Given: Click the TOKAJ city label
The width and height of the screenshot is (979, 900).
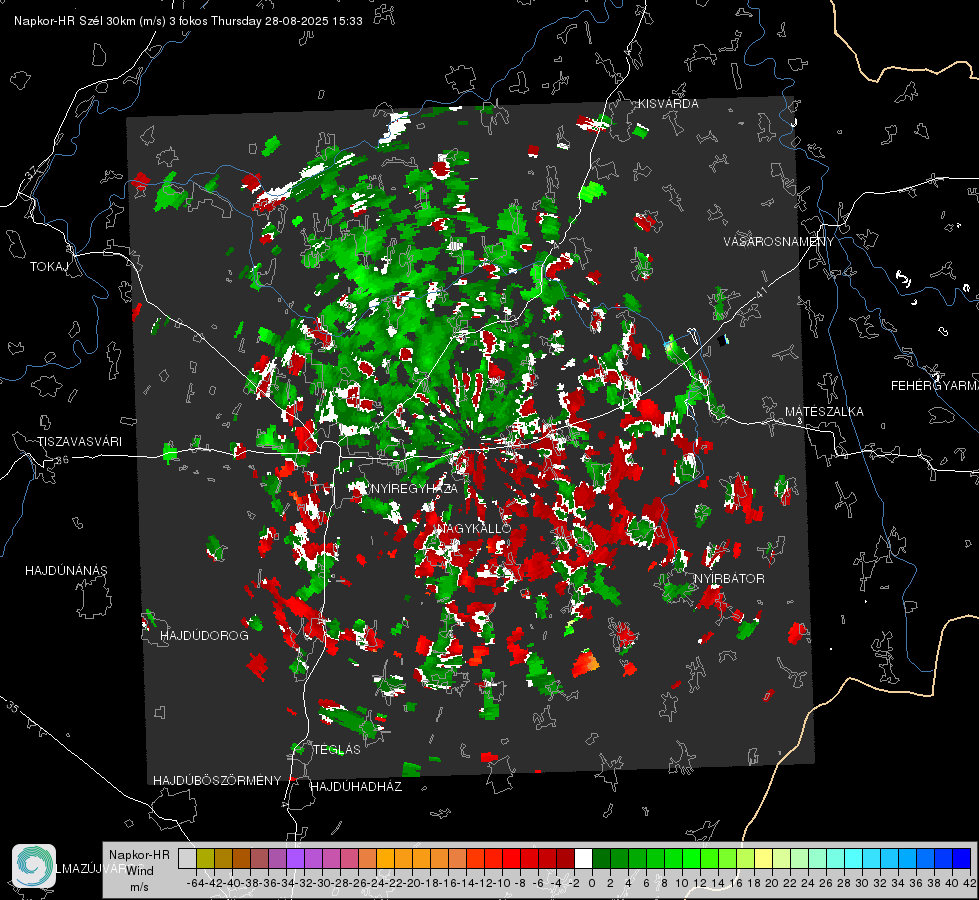Looking at the screenshot, I should 49,267.
